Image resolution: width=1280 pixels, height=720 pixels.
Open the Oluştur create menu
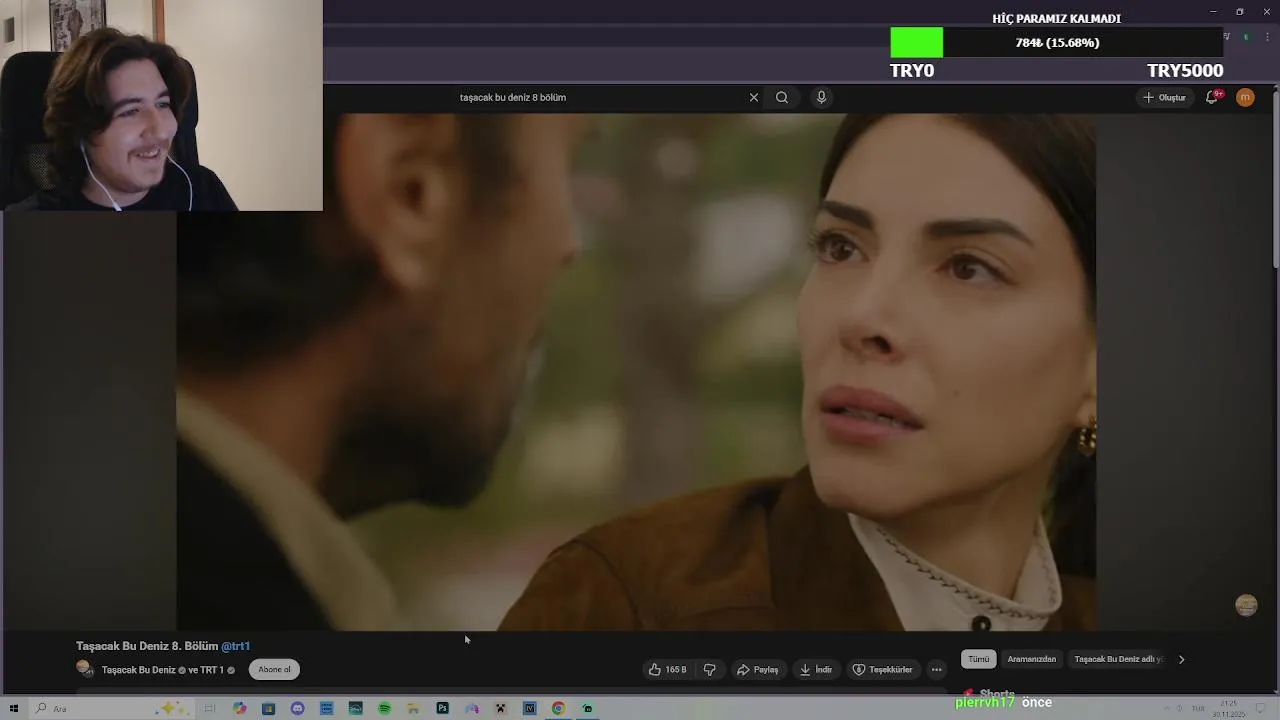pos(1165,97)
